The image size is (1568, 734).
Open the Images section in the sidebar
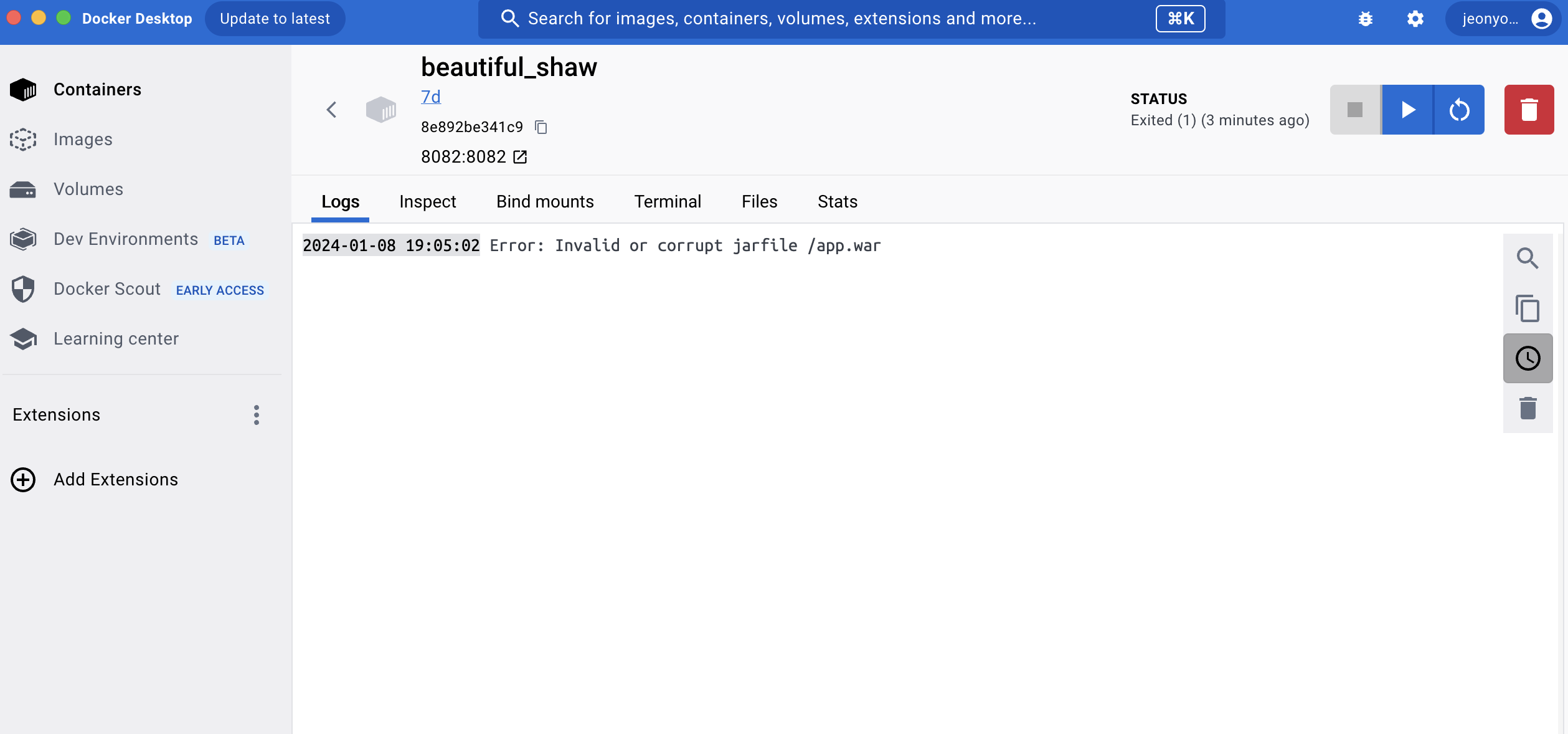pyautogui.click(x=83, y=140)
